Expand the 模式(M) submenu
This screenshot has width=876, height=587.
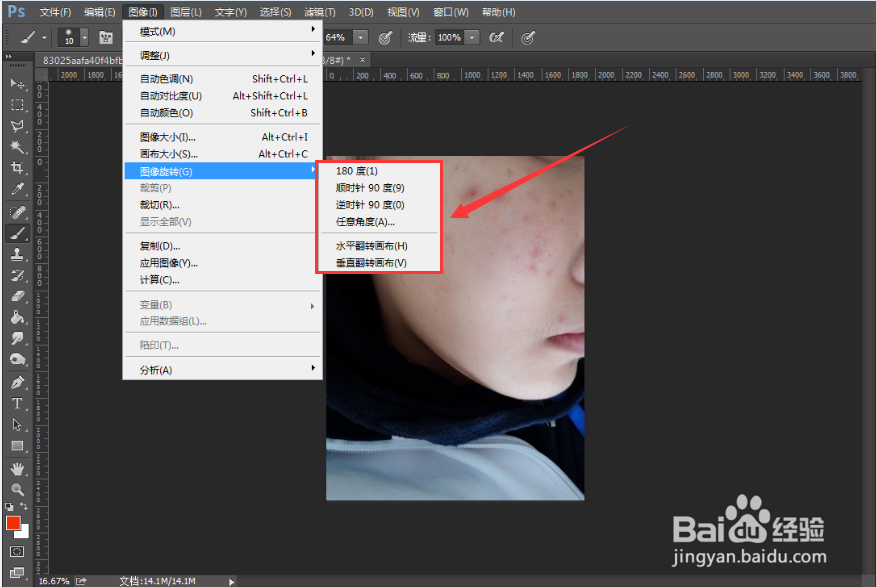(x=222, y=31)
